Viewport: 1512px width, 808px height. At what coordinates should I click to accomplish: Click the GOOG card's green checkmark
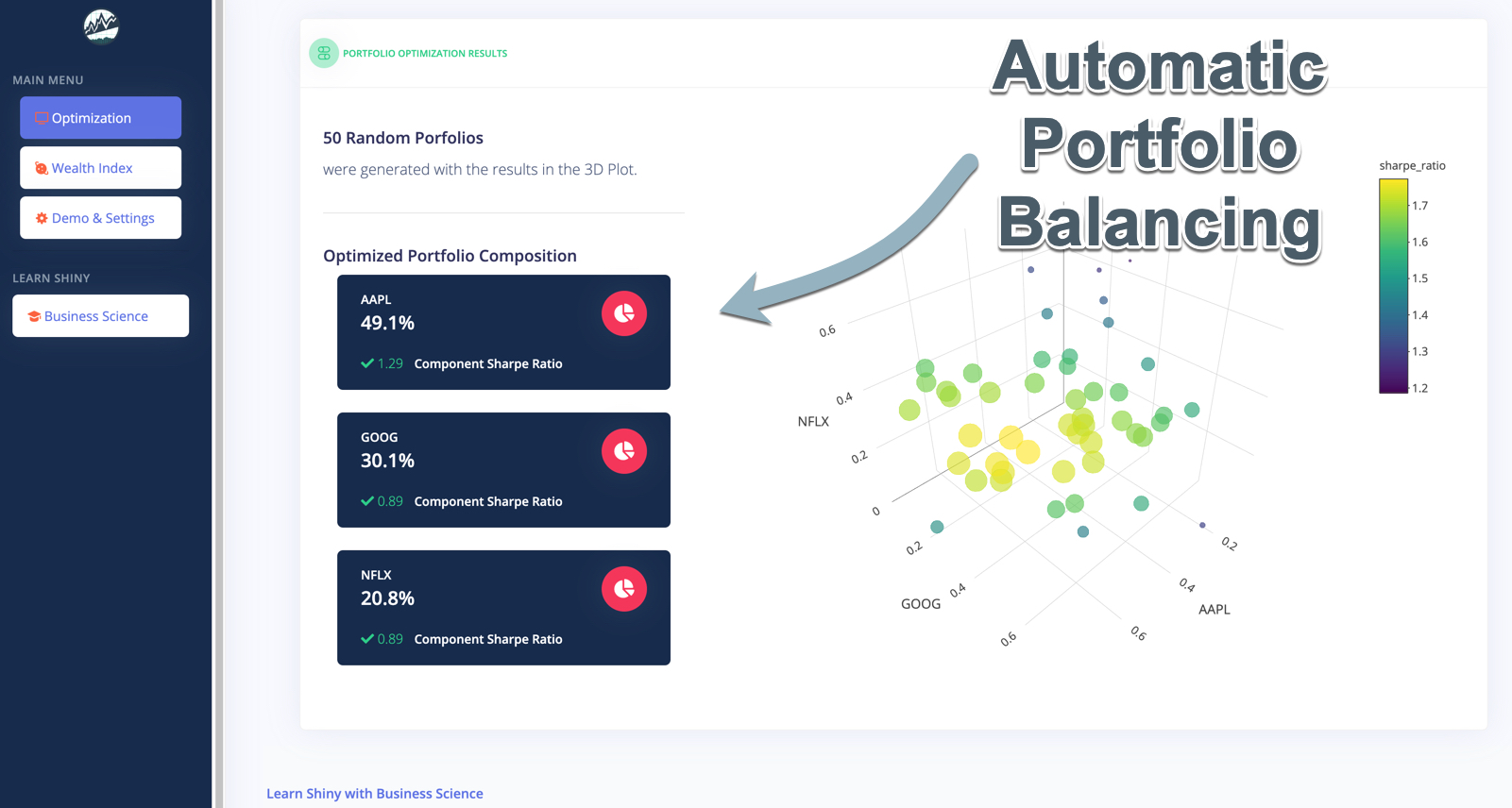click(367, 501)
